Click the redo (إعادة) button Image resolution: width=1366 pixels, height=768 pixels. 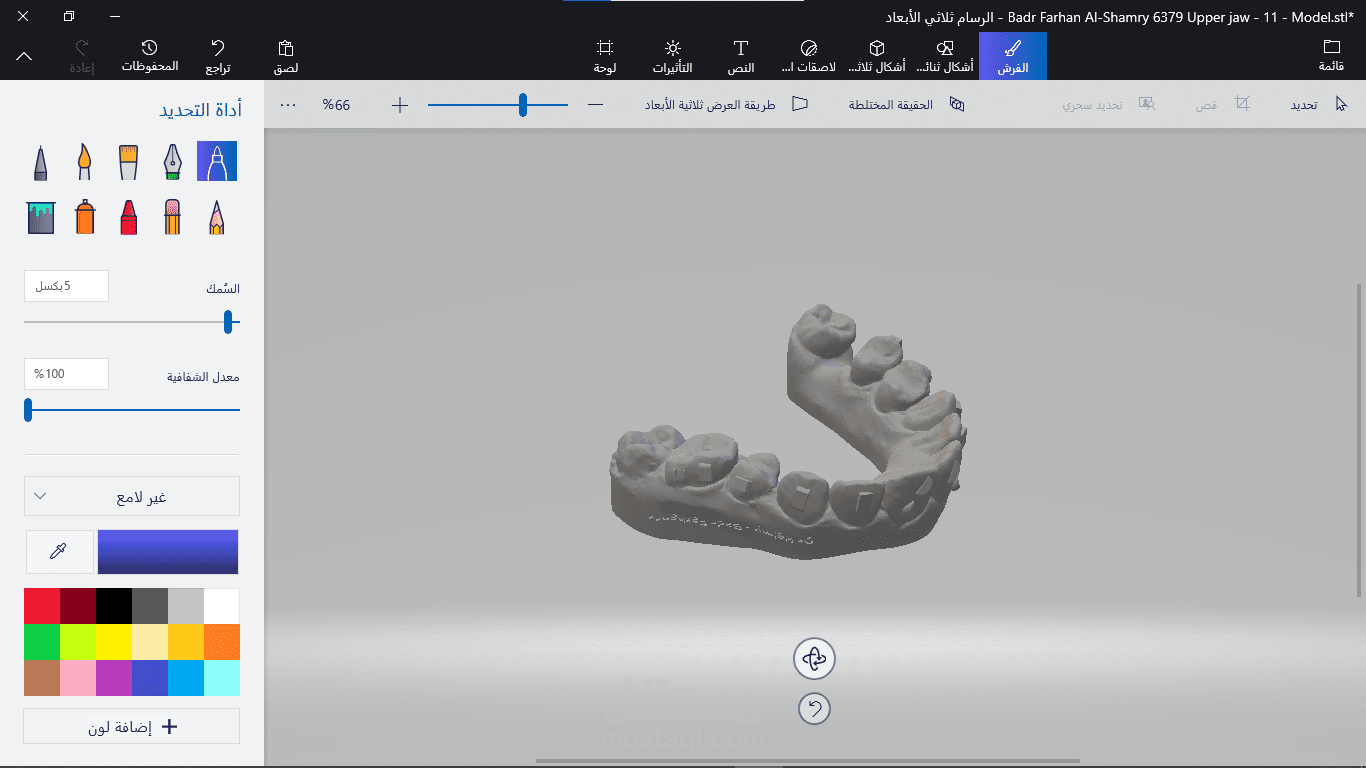click(x=82, y=56)
